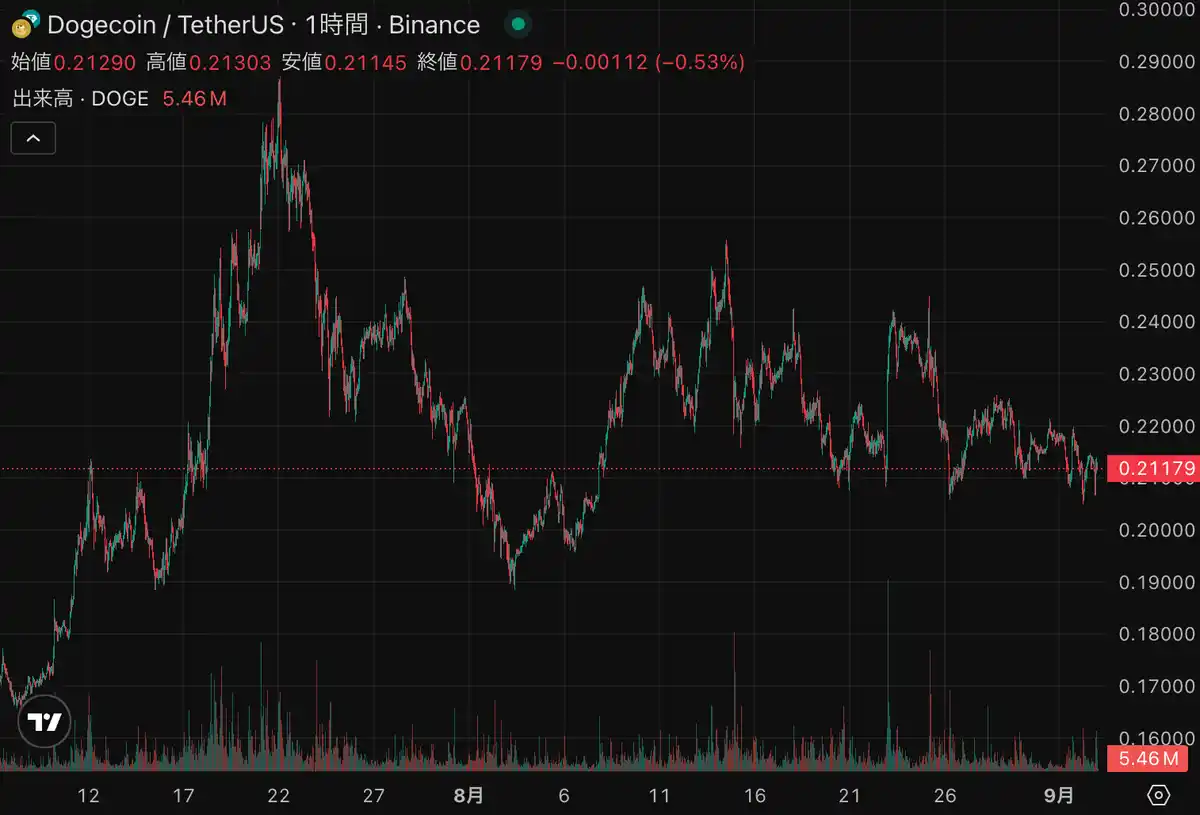
Task: Click the Dogecoin / TetherUS symbol title
Action: (x=165, y=25)
